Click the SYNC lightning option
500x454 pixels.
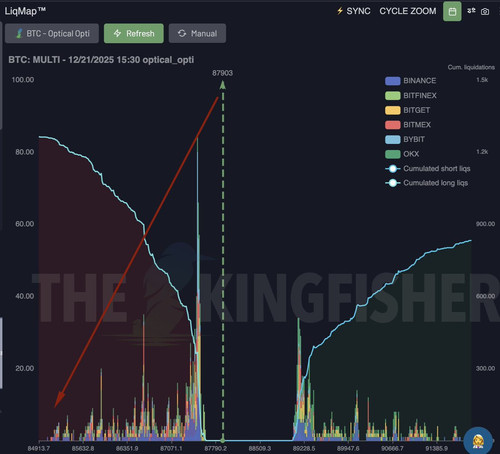point(353,11)
